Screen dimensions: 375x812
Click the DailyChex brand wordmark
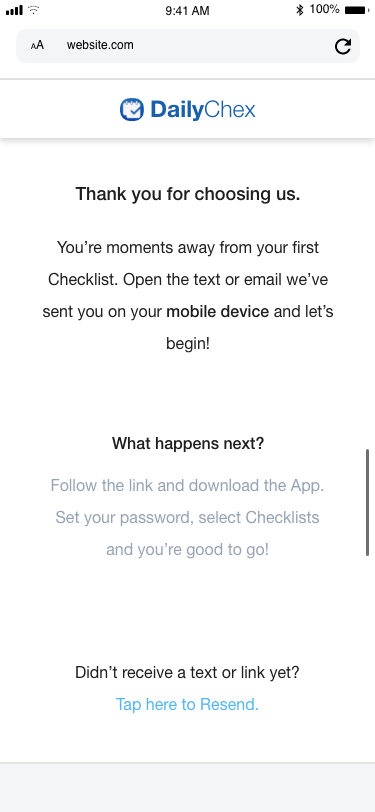(203, 110)
